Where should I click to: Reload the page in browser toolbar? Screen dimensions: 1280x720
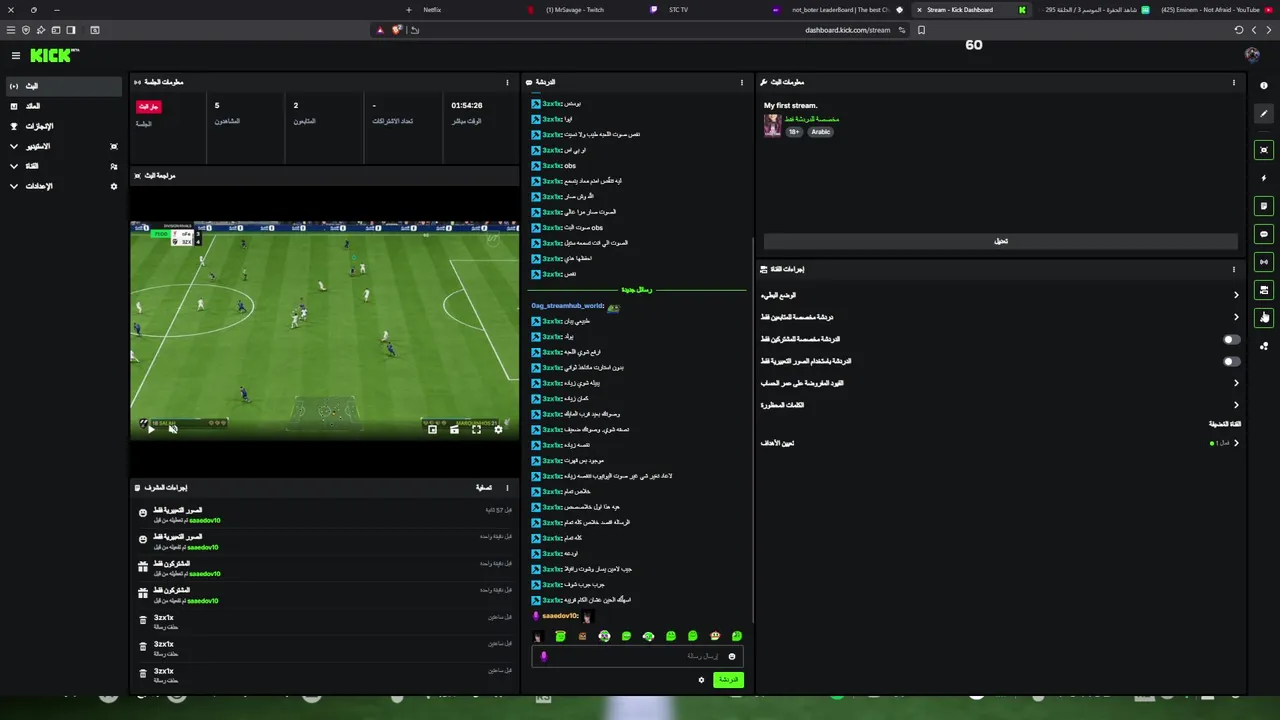click(x=1239, y=30)
